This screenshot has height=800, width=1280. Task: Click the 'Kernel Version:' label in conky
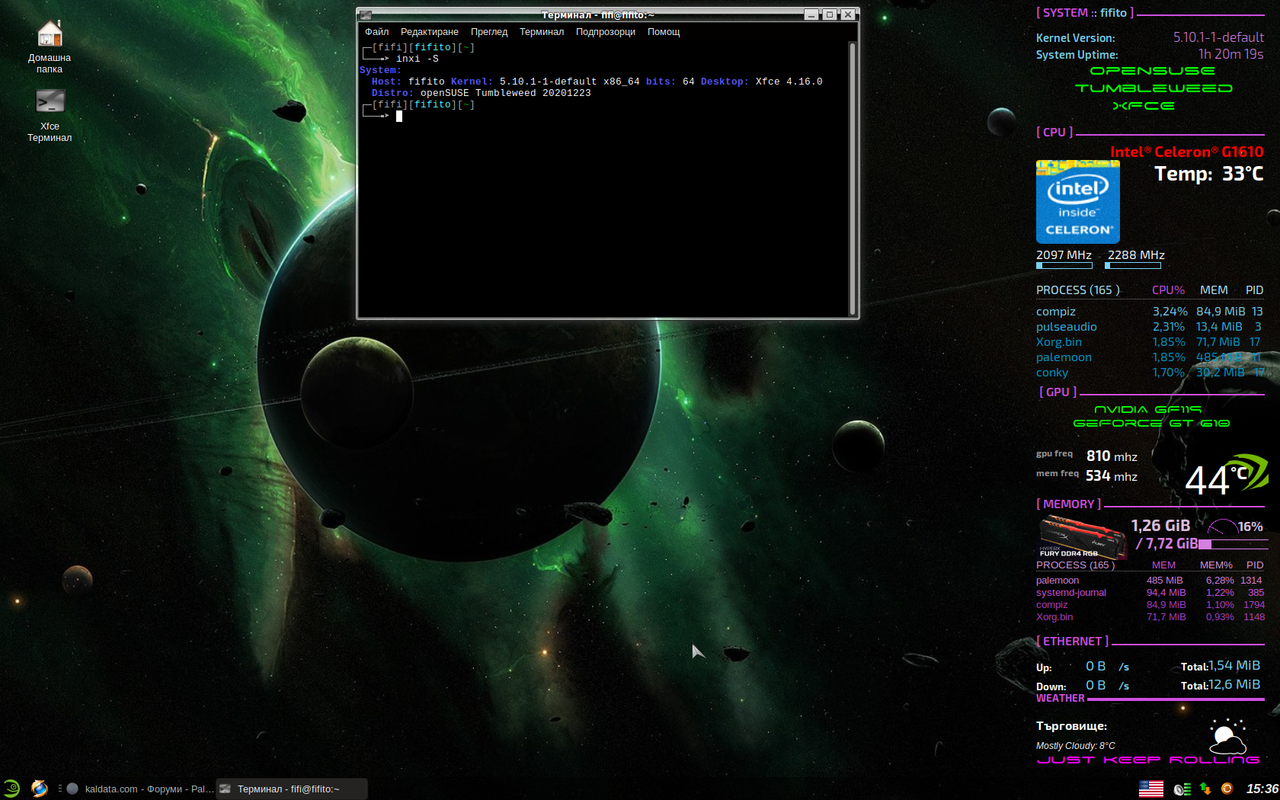1075,38
